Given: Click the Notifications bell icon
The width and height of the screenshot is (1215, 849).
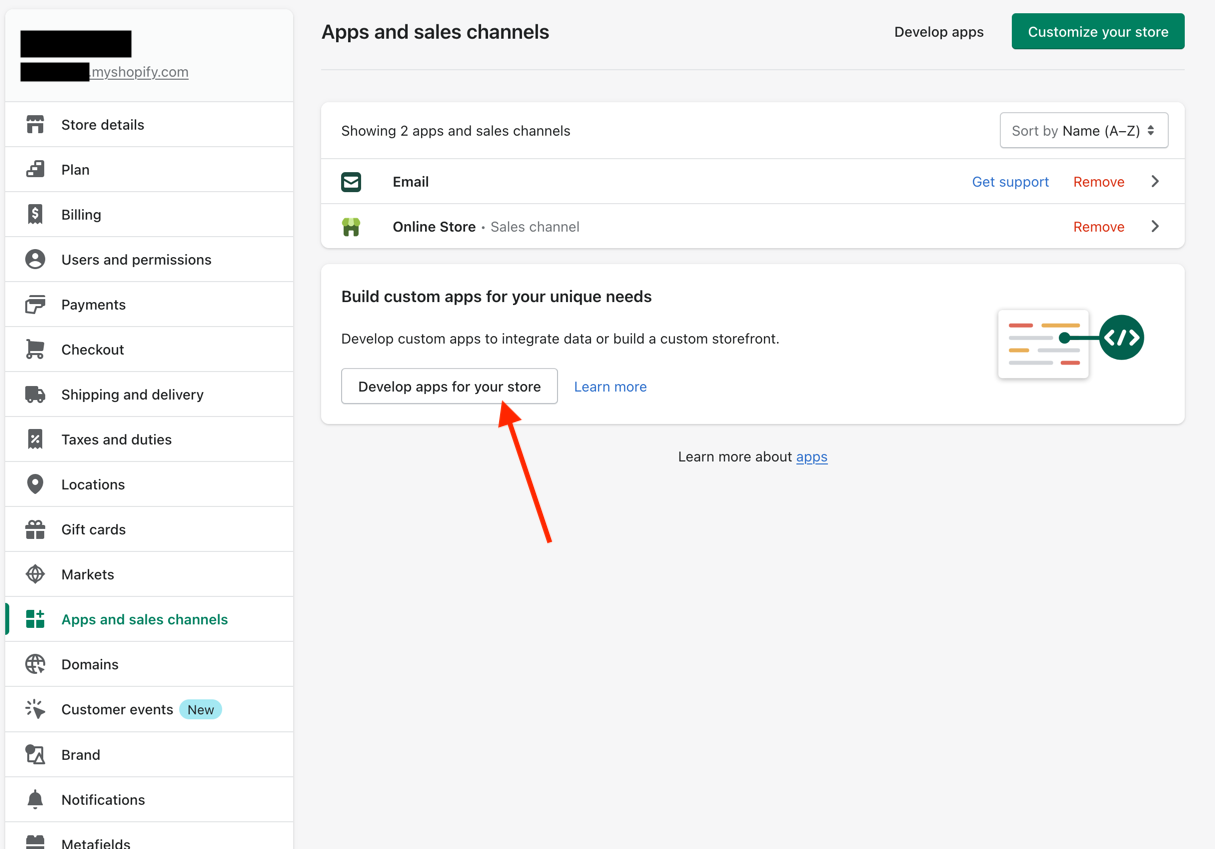Looking at the screenshot, I should click(35, 800).
